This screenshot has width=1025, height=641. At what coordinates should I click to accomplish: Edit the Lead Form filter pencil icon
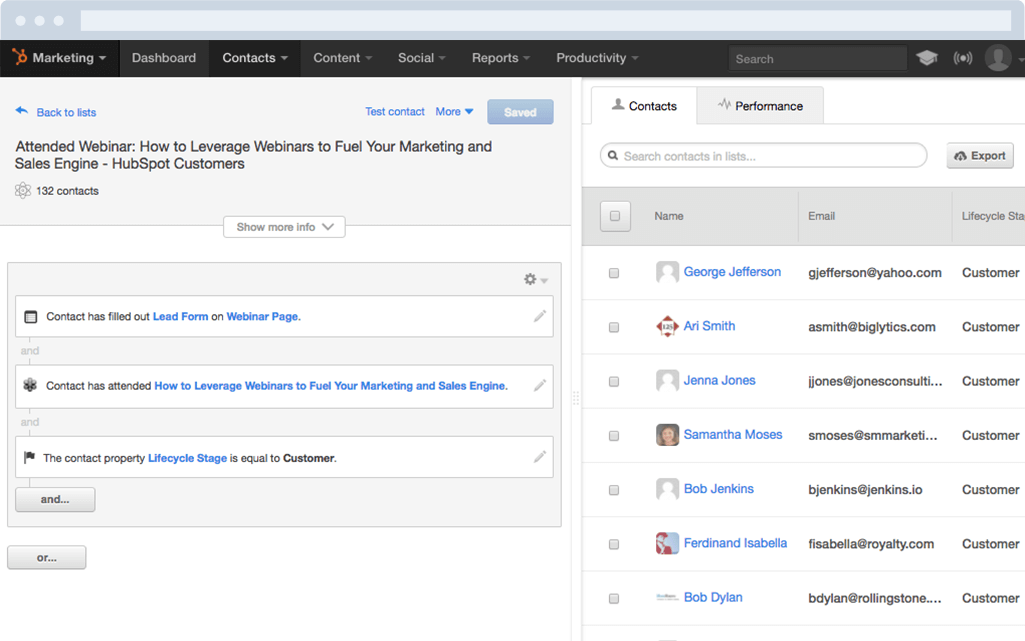tap(540, 316)
